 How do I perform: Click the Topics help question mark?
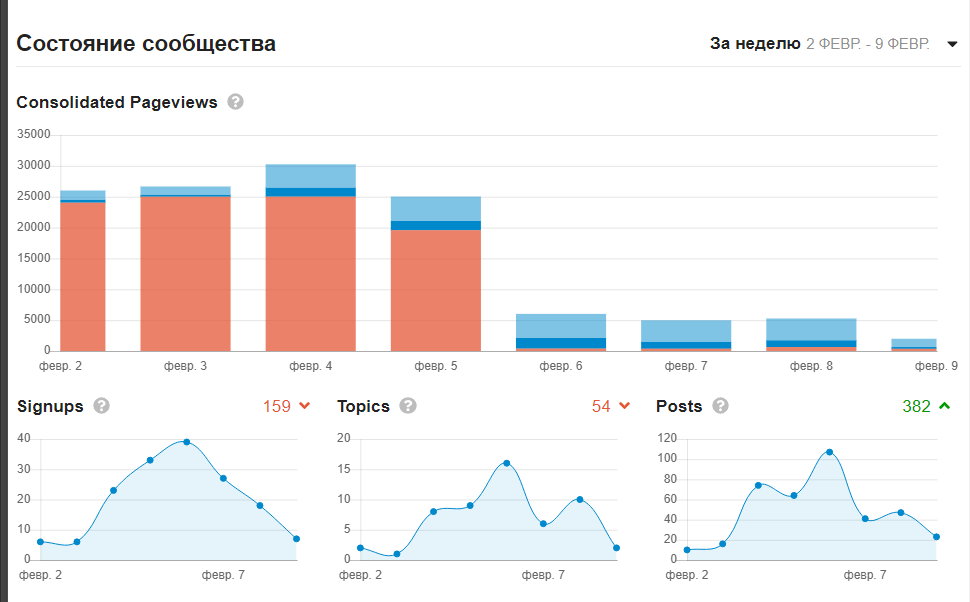coord(408,406)
